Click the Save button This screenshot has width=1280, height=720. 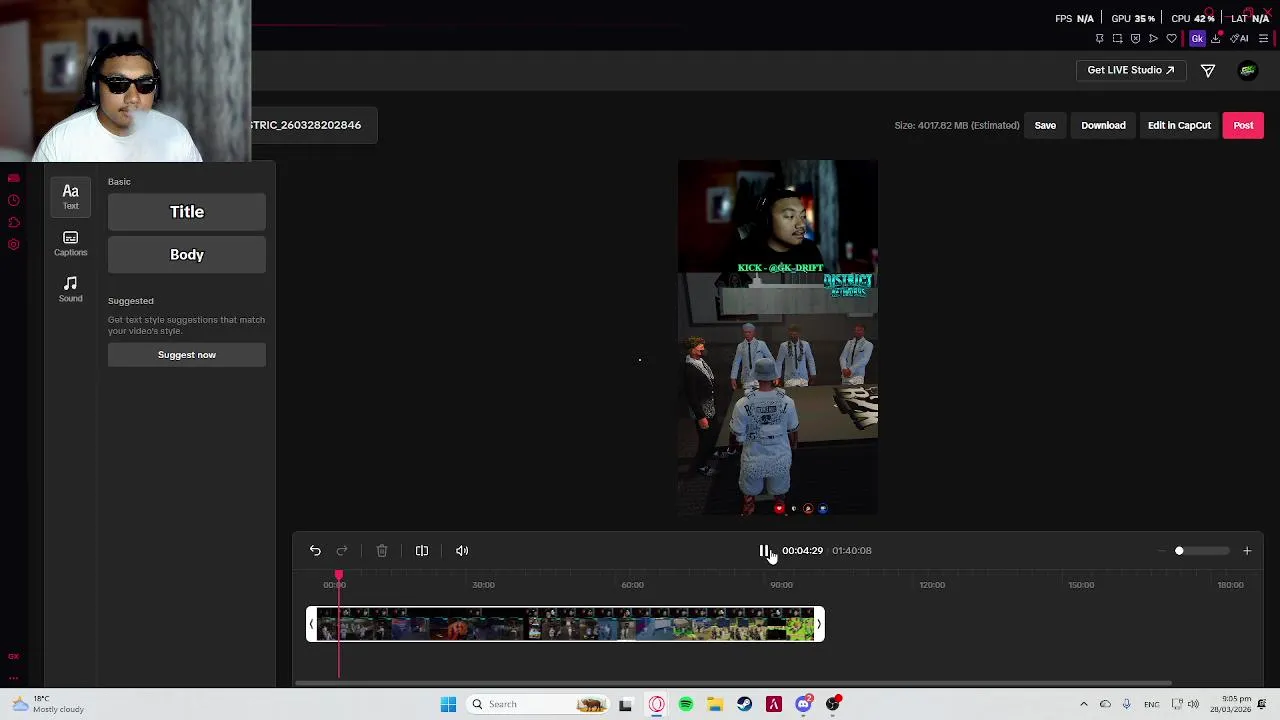[x=1045, y=125]
